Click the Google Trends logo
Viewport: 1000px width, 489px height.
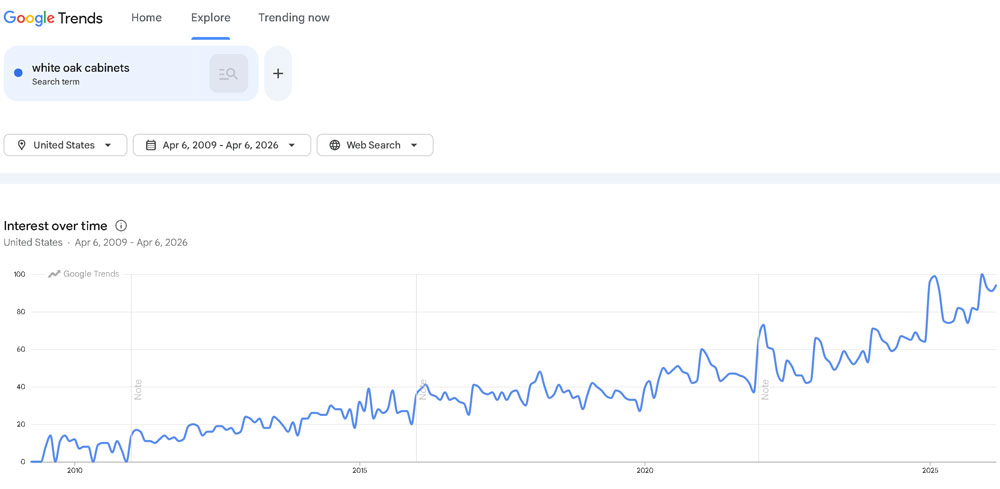[53, 18]
